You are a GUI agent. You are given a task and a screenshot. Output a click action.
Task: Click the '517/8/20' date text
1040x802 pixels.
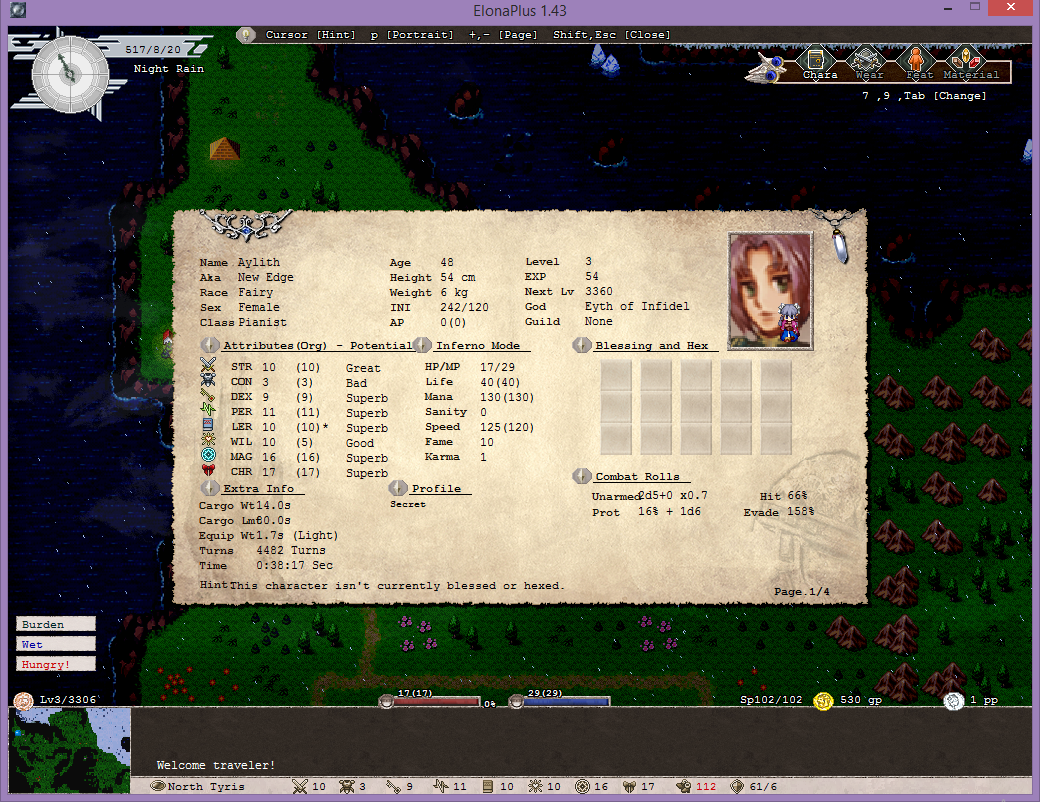pos(153,49)
